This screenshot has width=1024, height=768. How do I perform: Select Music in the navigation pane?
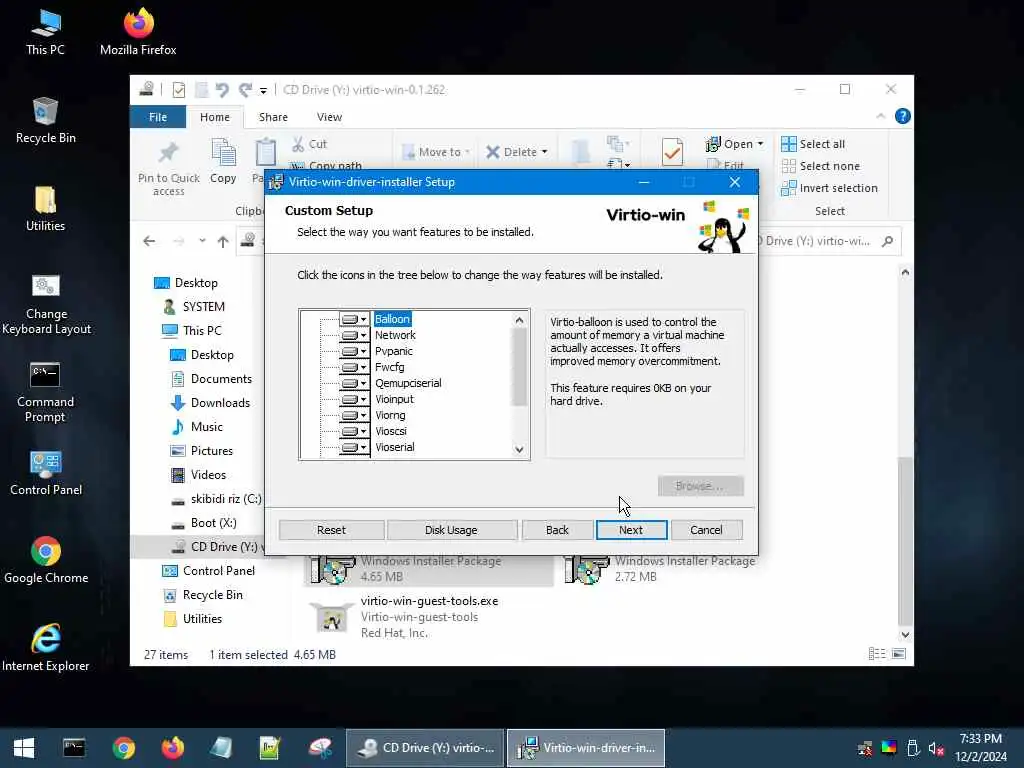point(196,427)
